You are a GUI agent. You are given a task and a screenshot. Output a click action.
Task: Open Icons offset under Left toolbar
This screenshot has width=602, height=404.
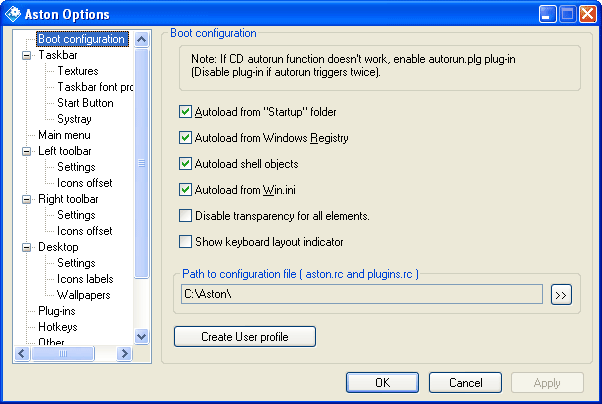84,183
